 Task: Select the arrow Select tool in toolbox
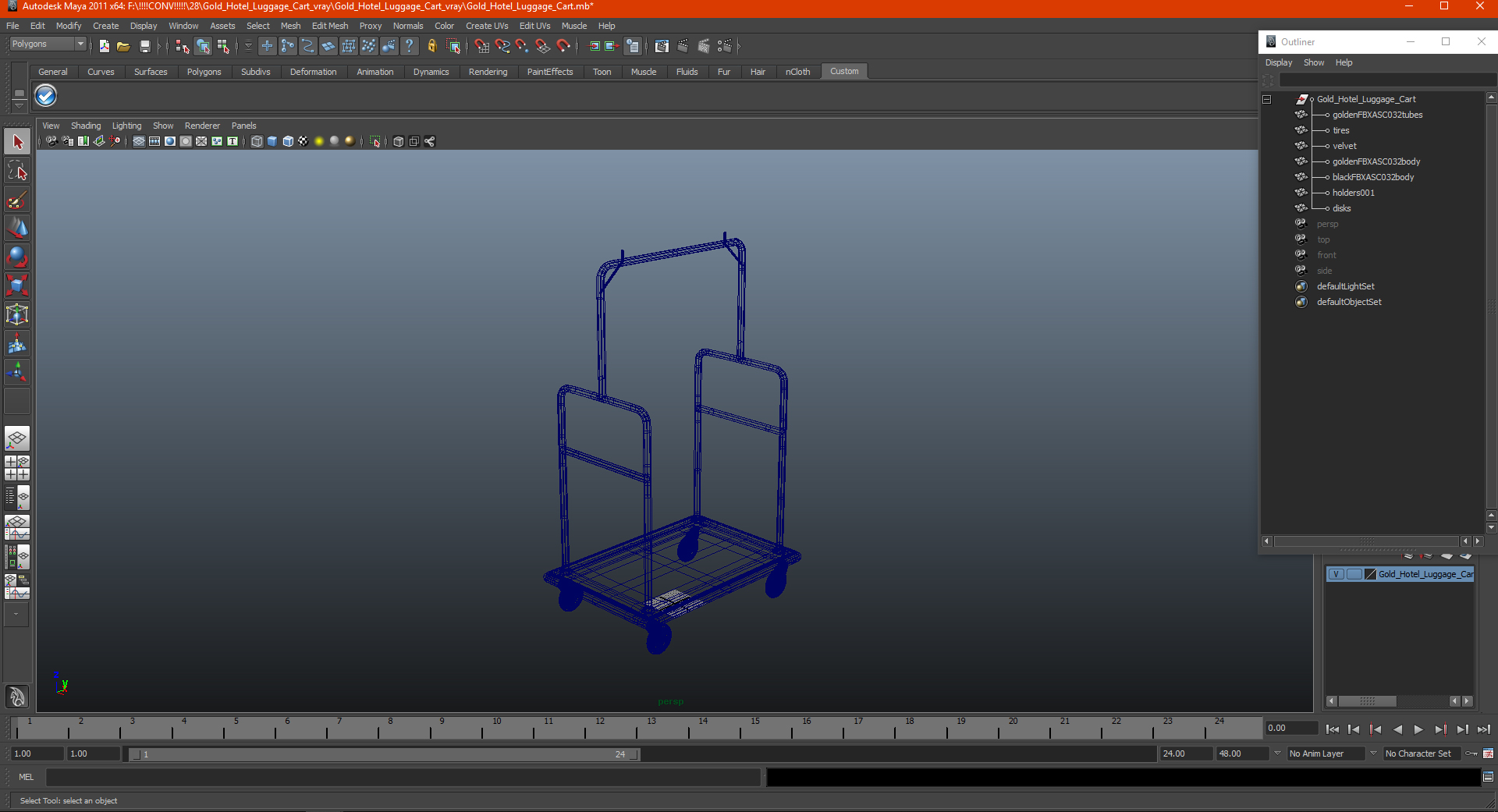click(17, 142)
